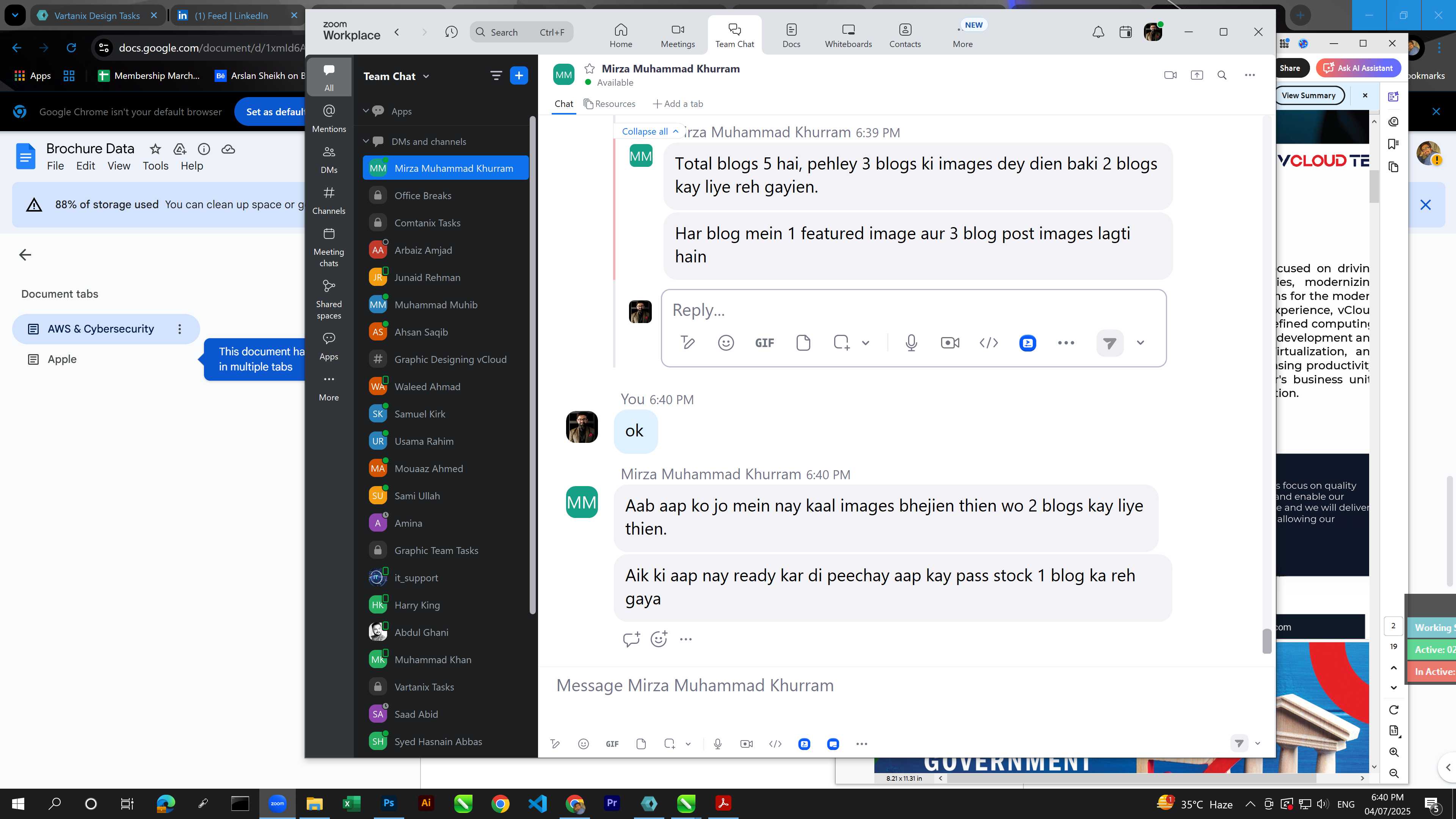
Task: Open Zoom Meetings tab
Action: [x=678, y=35]
